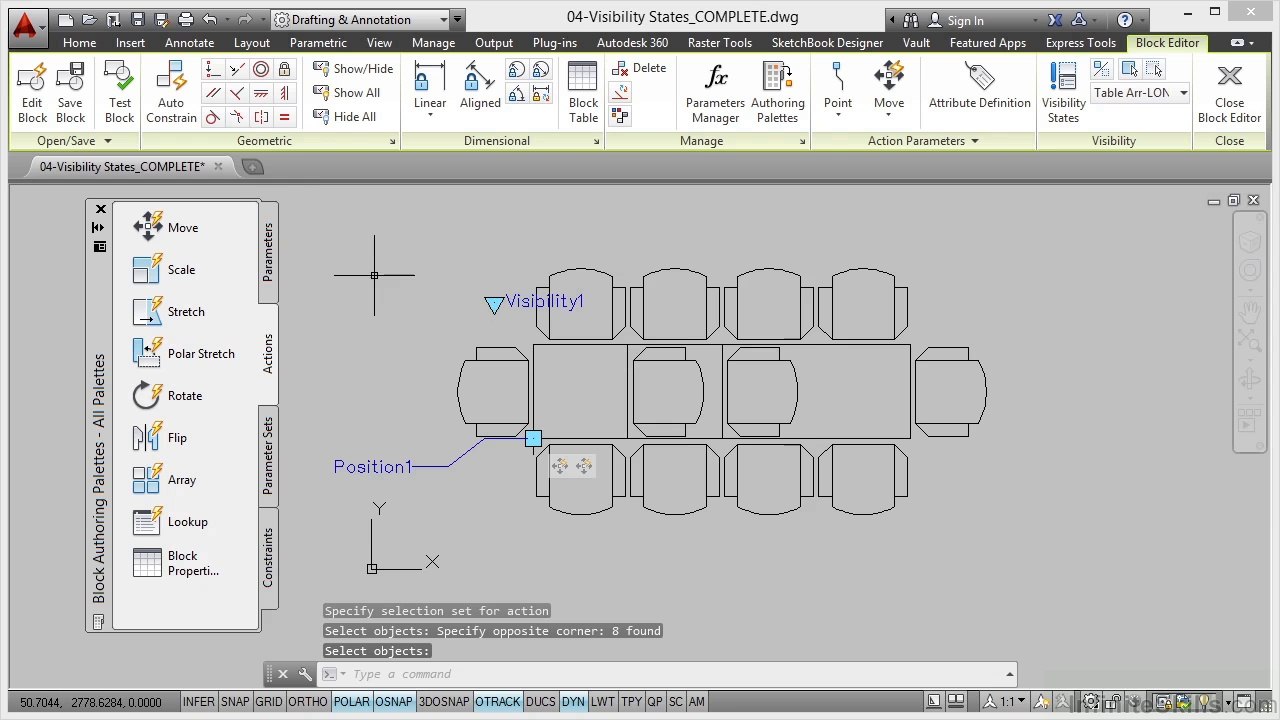Select the Flip action in the palette

point(160,437)
